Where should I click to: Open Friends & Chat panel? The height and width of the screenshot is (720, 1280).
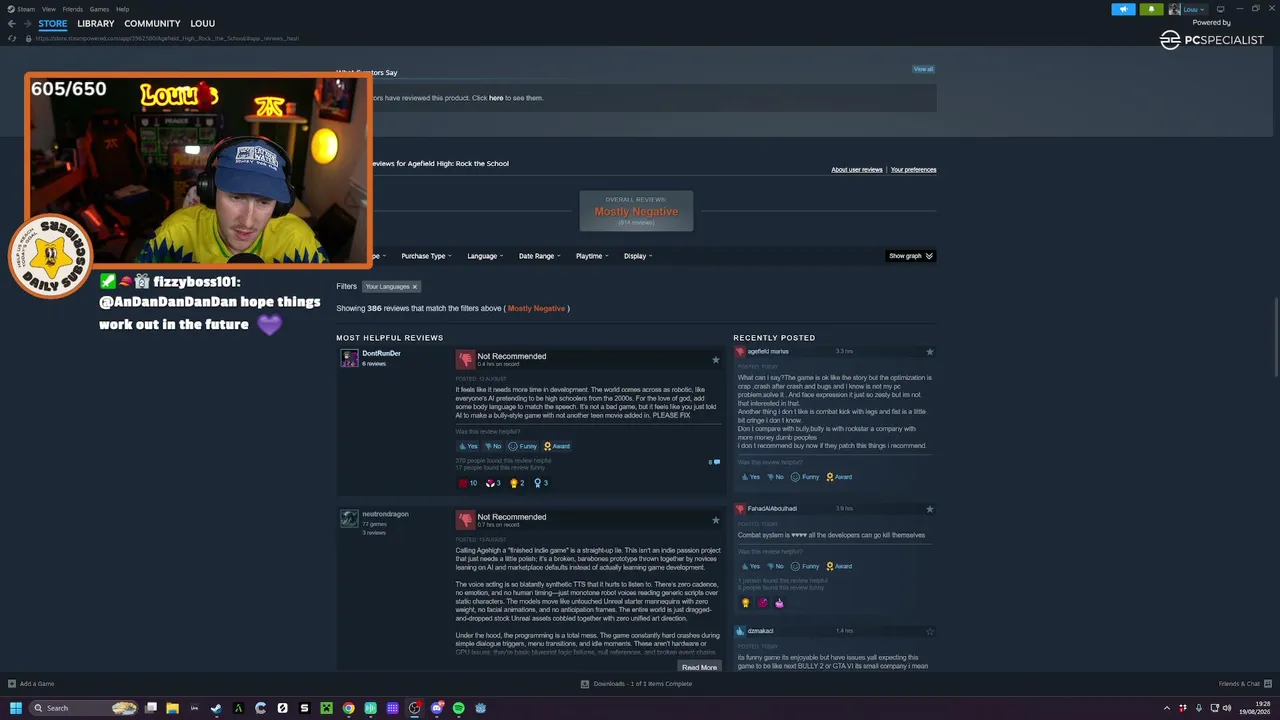(1243, 684)
